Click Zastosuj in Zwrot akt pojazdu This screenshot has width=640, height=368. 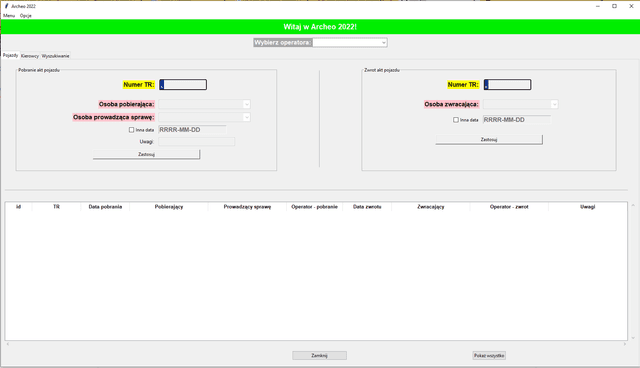point(489,140)
